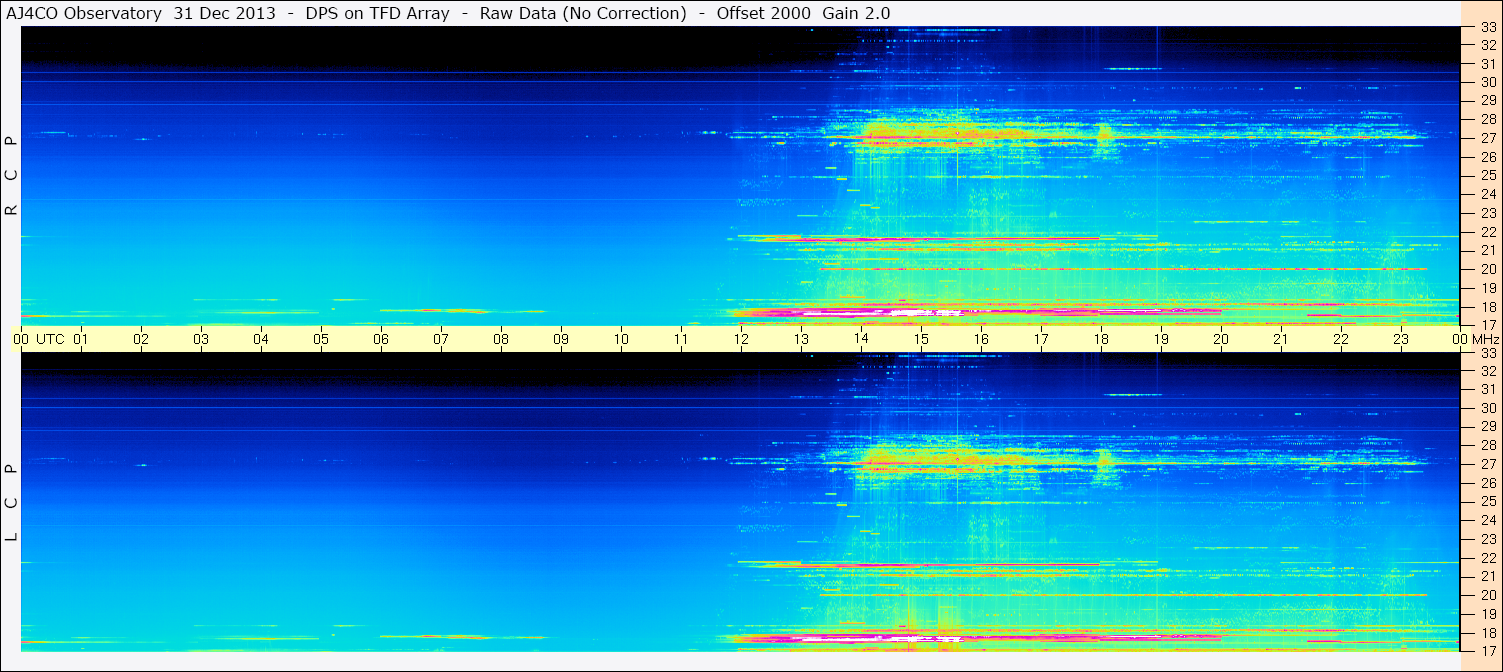The image size is (1503, 672).
Task: Click the 22 MHz tick in the RCP panel
Action: (1487, 232)
